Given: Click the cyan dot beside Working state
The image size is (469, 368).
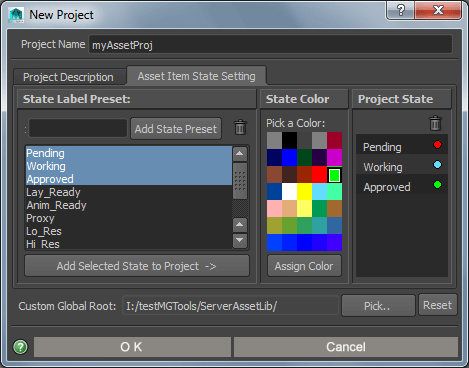Looking at the screenshot, I should coord(437,165).
